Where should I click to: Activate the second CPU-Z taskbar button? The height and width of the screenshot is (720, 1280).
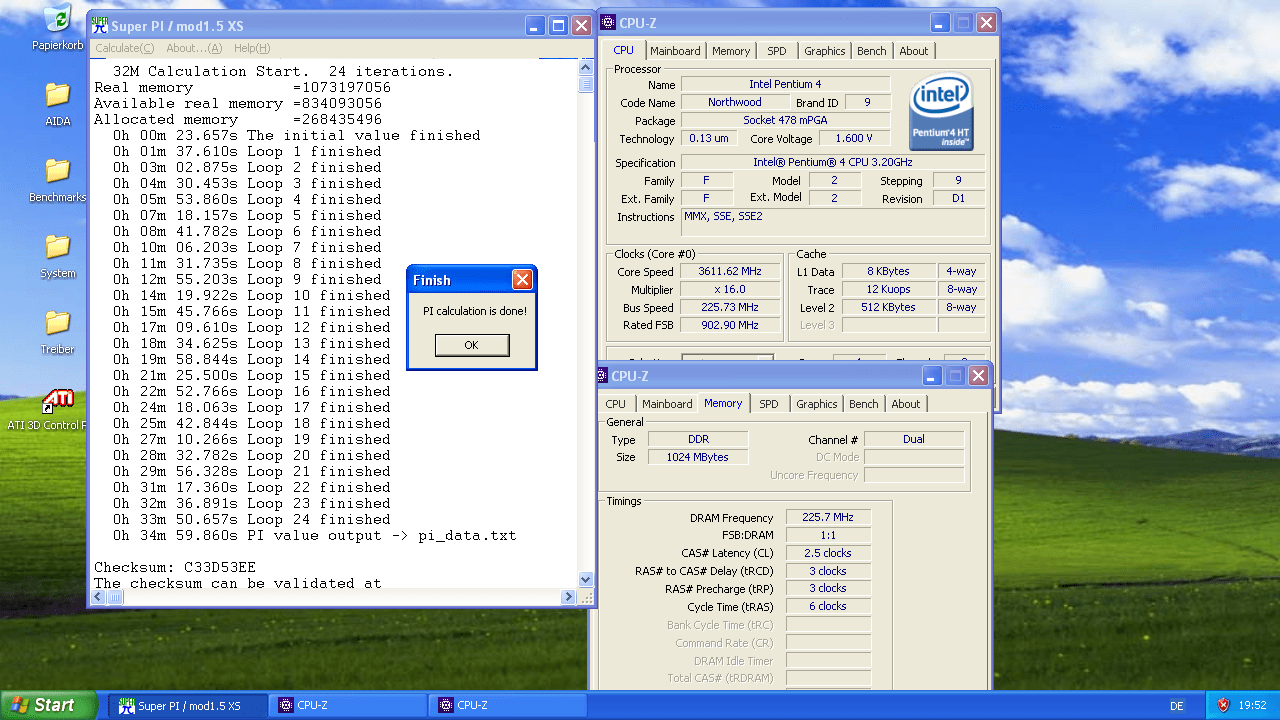[508, 706]
